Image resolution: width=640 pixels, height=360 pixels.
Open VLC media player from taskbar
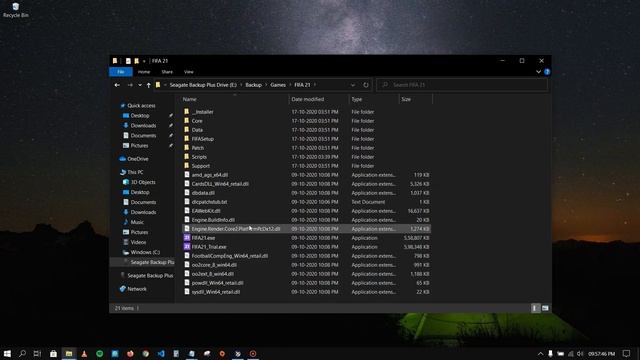(x=84, y=353)
